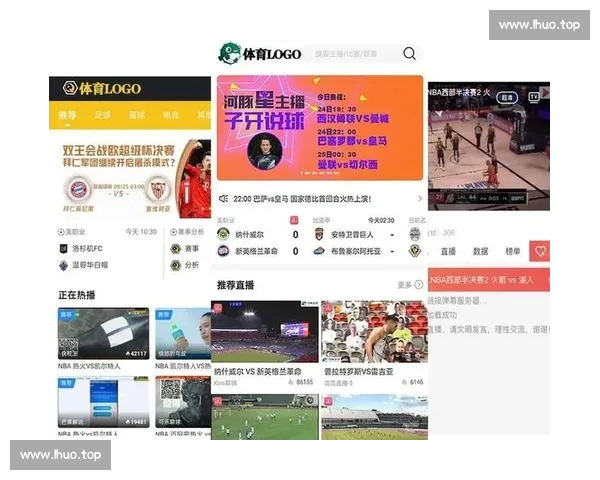Viewport: 600px width, 480px height.
Task: Open the green bottle stream thumbnail
Action: (x=183, y=333)
